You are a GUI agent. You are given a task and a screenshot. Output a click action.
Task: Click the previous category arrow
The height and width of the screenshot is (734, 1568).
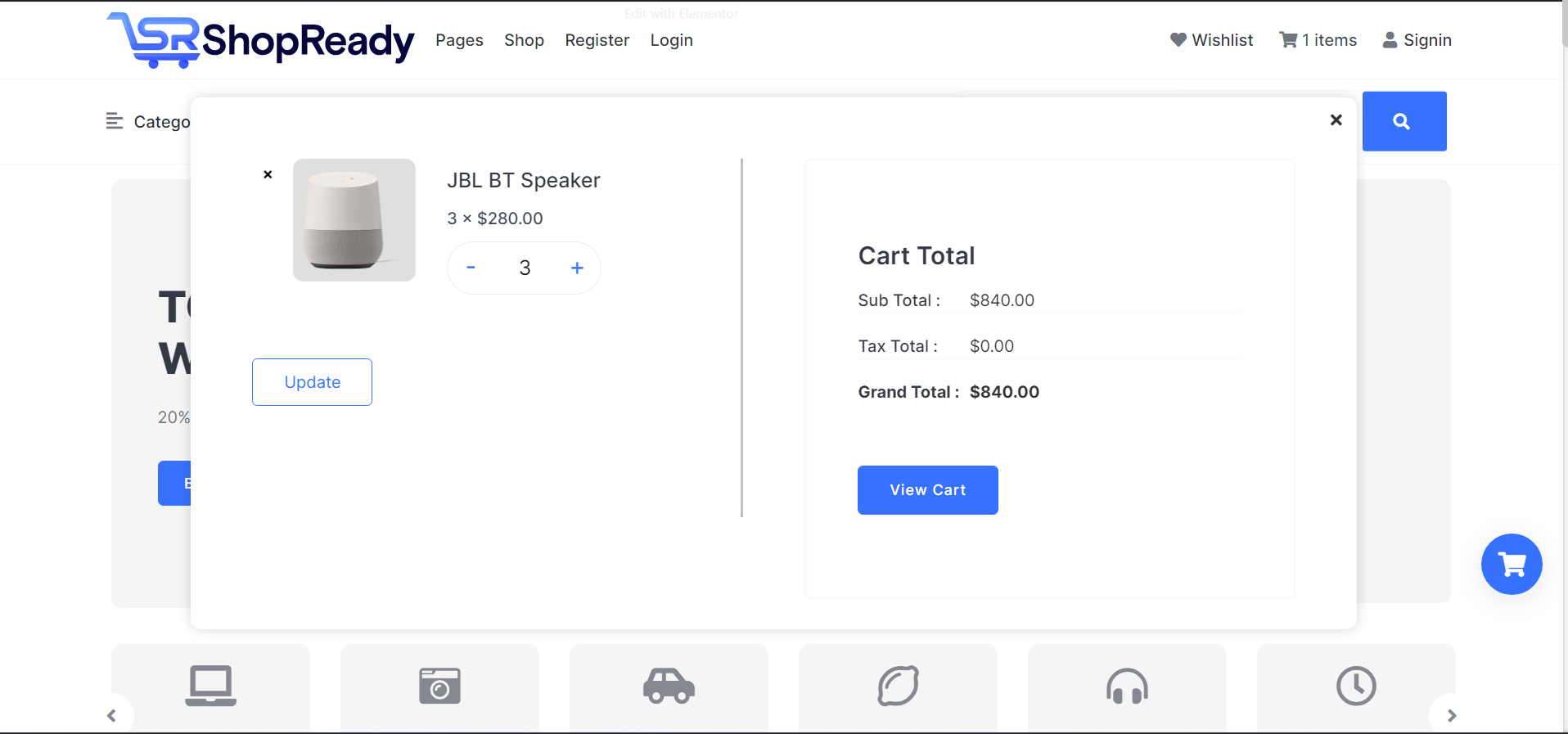111,716
